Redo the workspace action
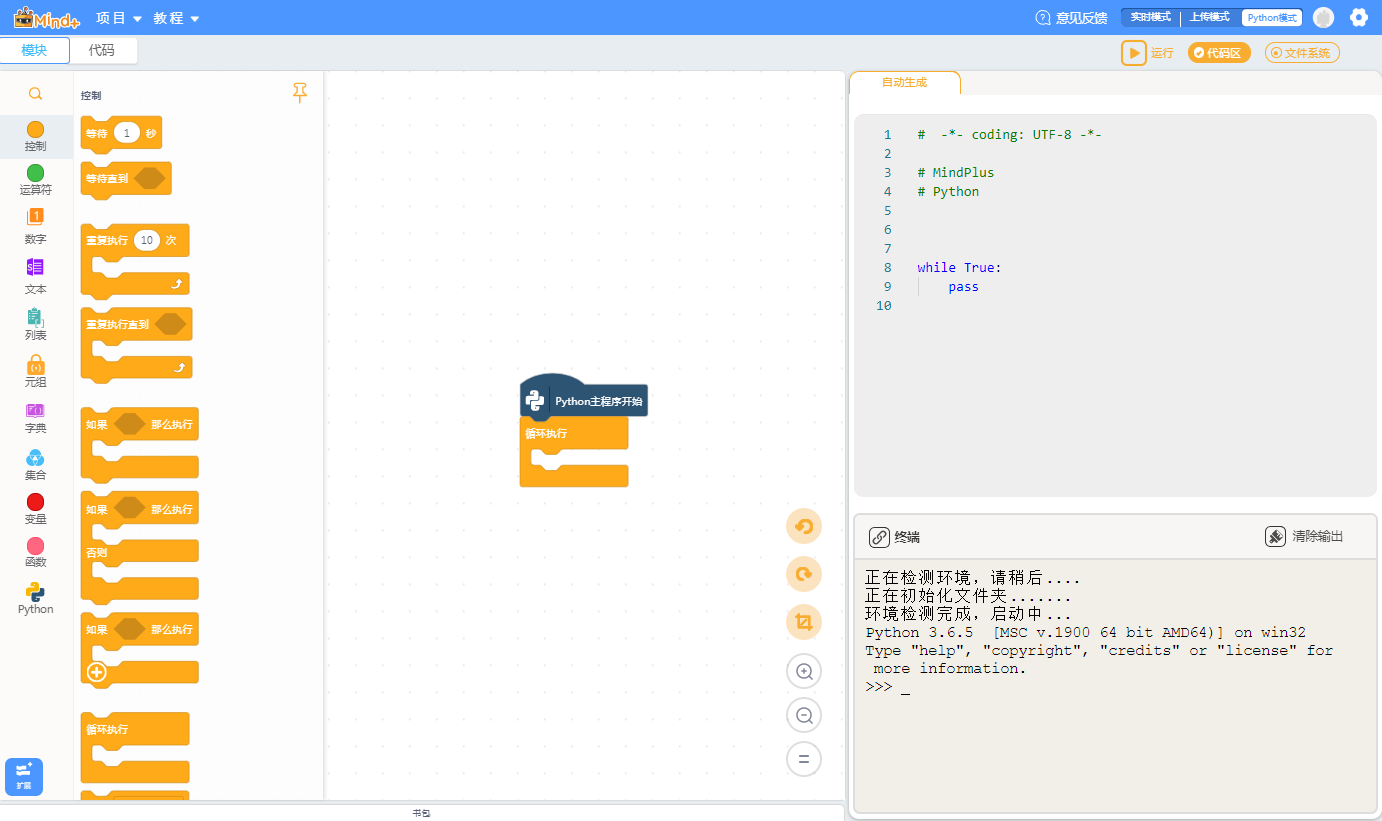 (x=803, y=574)
